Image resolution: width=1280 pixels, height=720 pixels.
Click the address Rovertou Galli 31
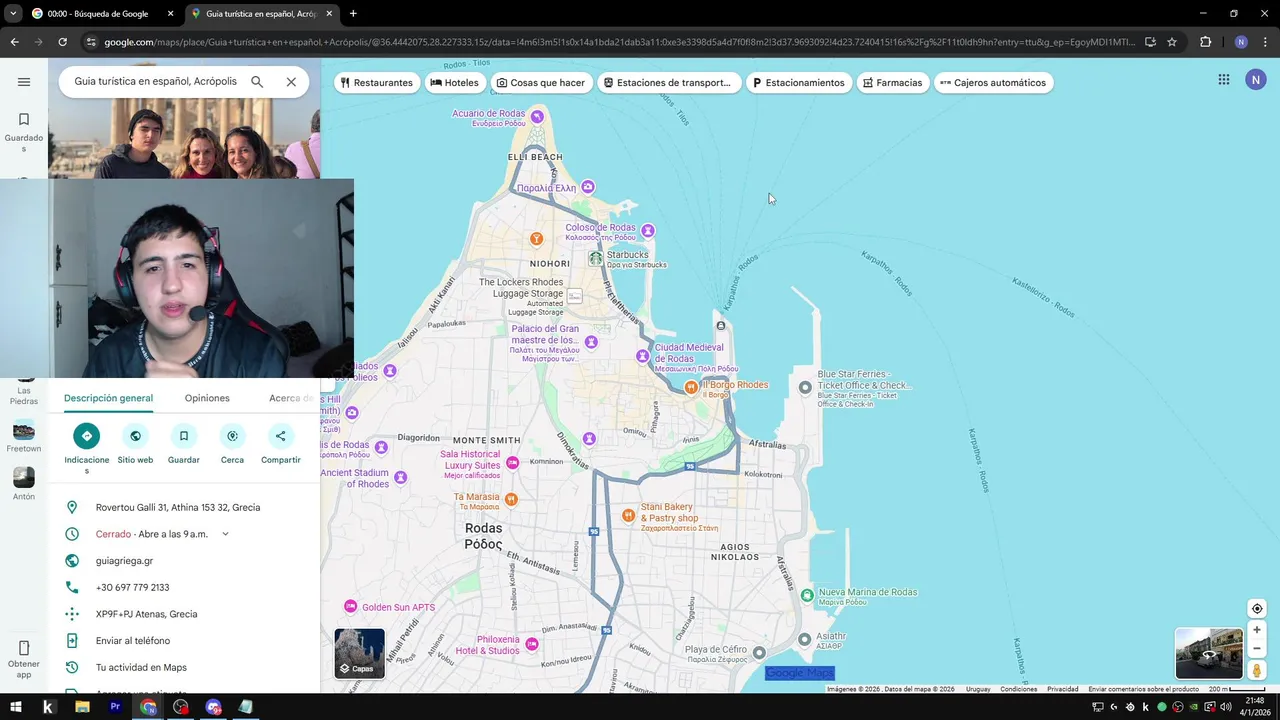(x=178, y=507)
